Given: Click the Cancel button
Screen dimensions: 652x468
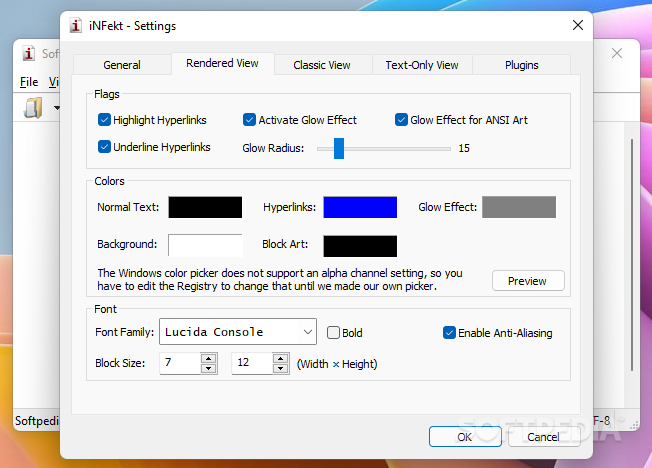Looking at the screenshot, I should coord(544,437).
